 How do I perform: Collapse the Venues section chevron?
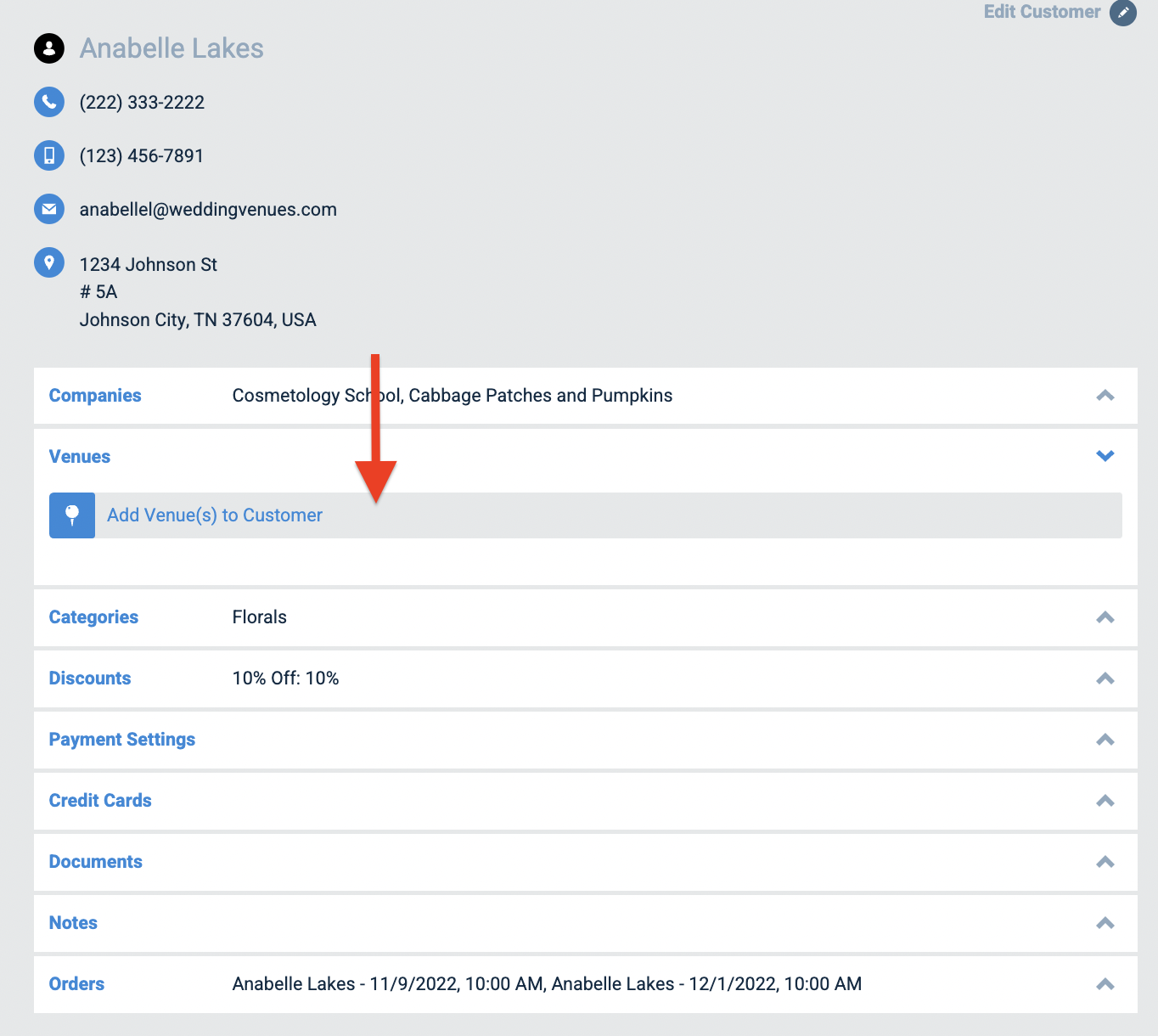[1105, 456]
